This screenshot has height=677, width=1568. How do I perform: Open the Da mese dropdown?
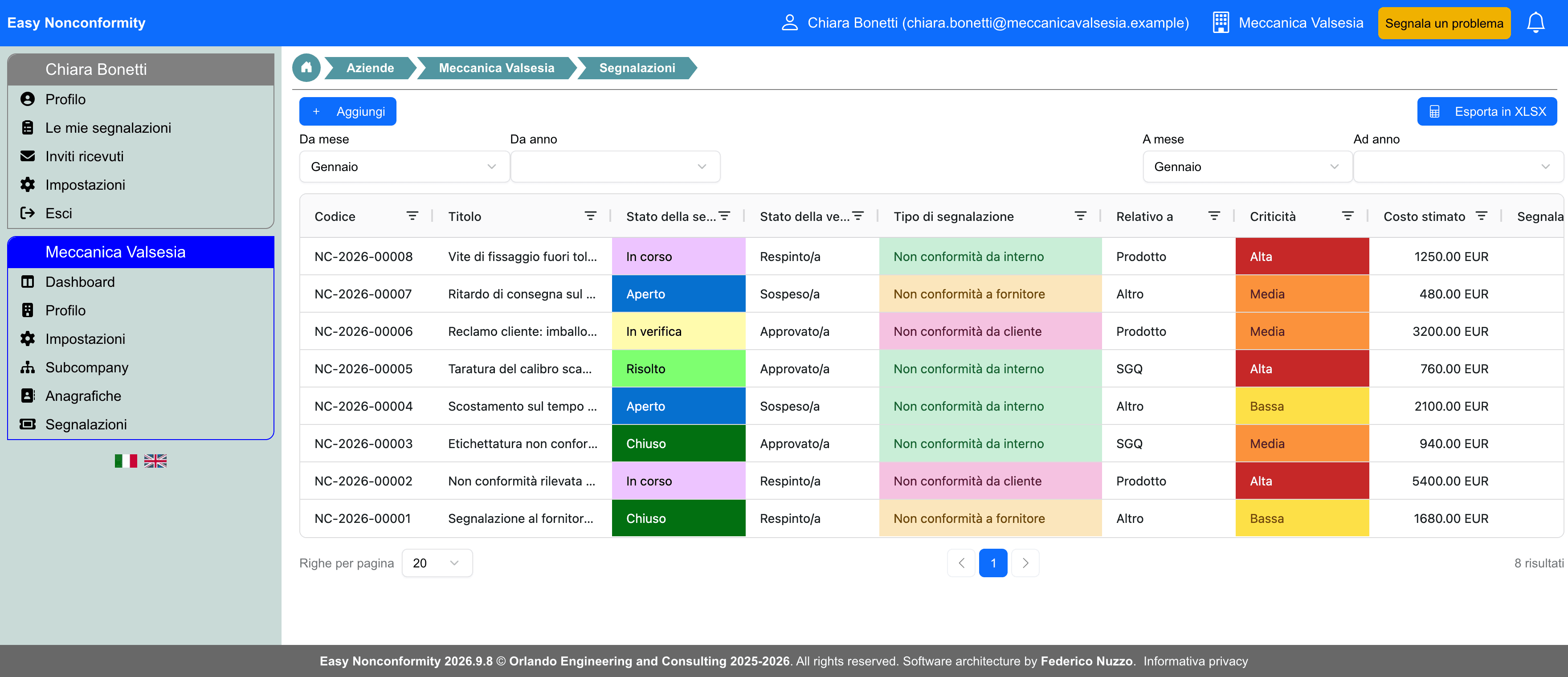click(404, 167)
